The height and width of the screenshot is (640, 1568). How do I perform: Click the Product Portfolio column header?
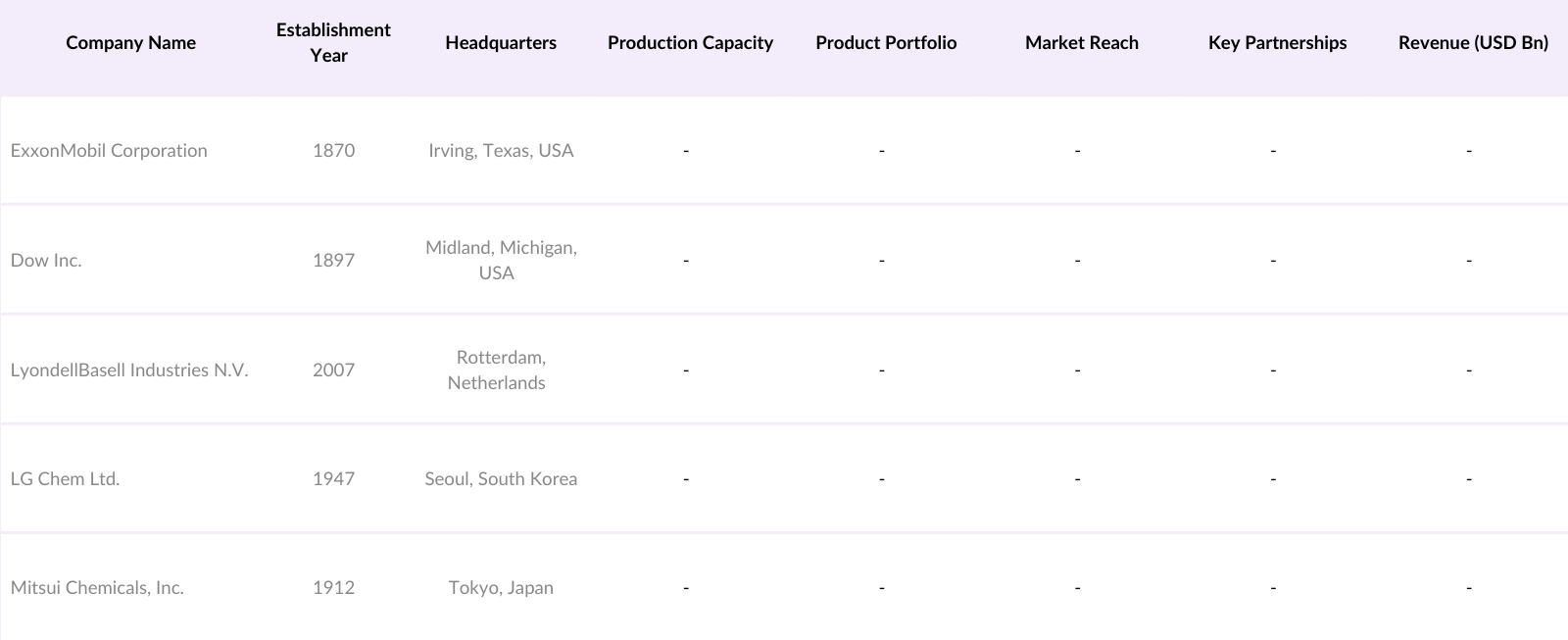pyautogui.click(x=886, y=43)
